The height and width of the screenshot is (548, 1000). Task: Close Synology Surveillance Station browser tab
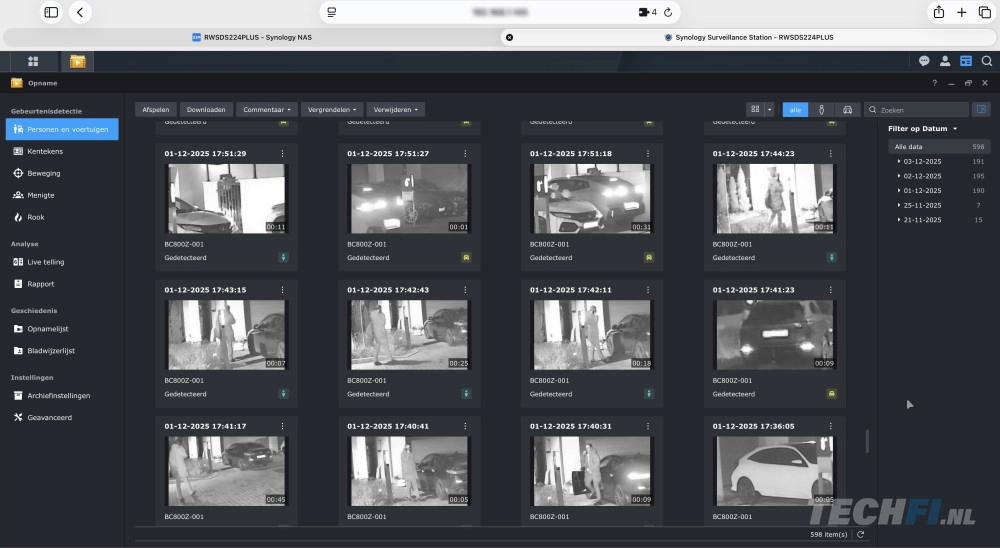point(509,38)
